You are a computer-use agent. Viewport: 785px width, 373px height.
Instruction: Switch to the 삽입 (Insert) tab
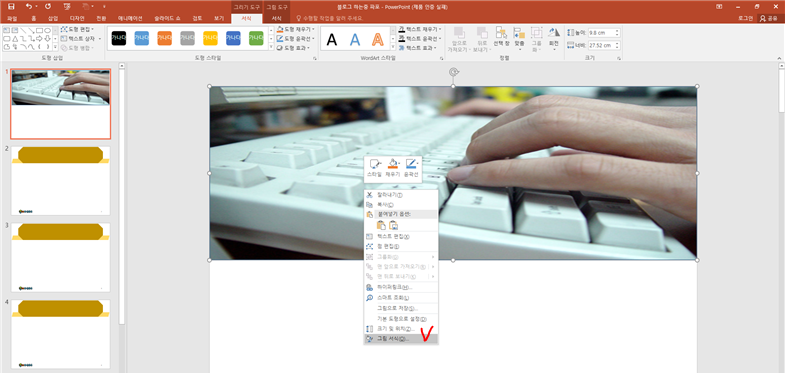click(x=53, y=19)
